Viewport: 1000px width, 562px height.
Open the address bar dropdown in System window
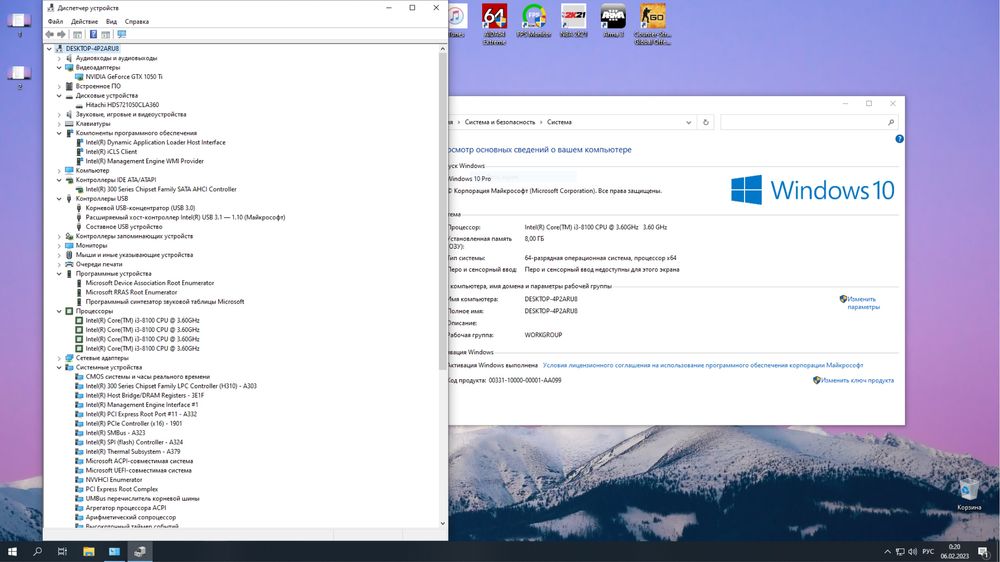click(x=689, y=122)
